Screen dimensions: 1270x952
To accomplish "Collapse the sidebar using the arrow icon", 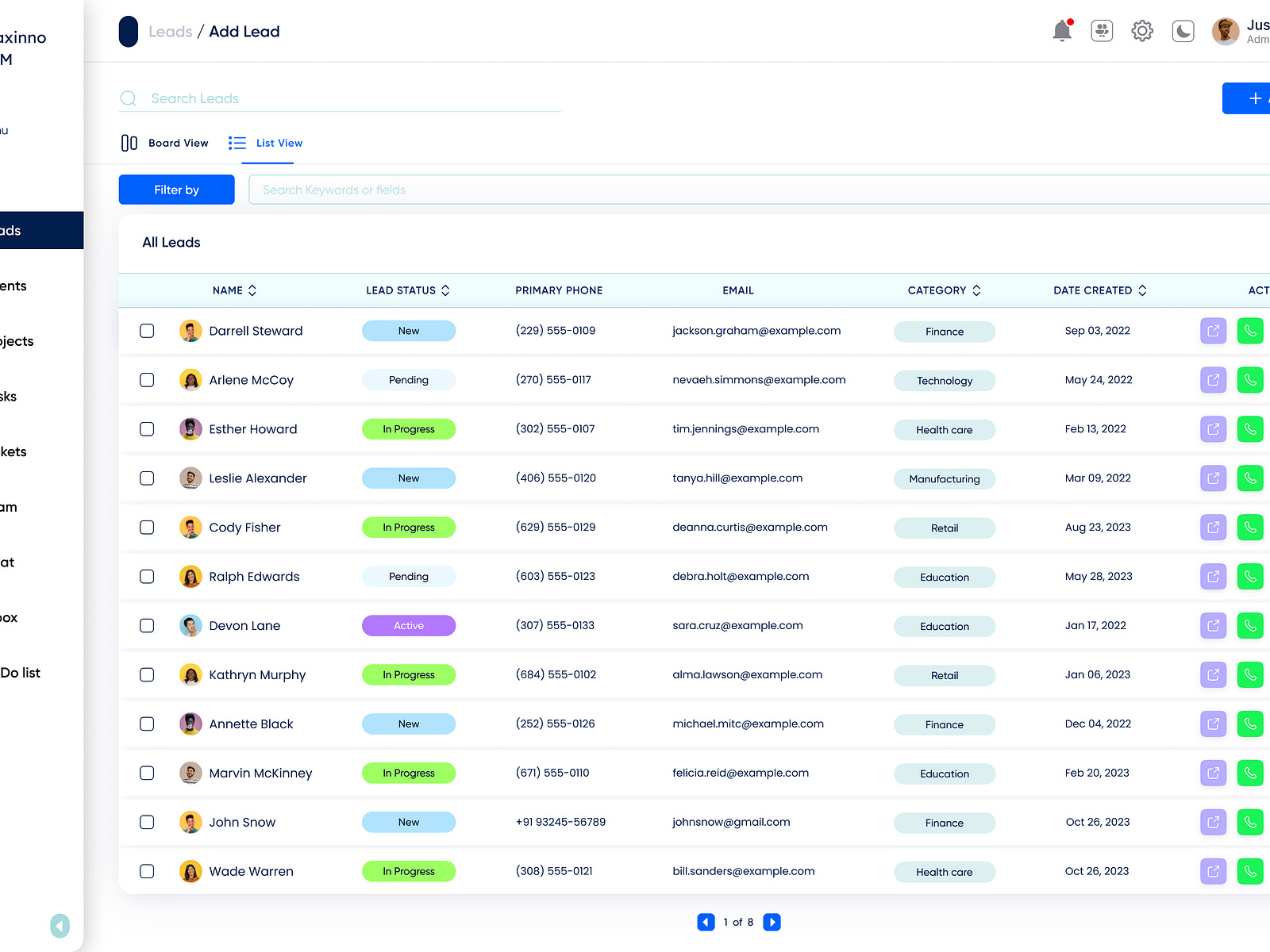I will tap(60, 925).
